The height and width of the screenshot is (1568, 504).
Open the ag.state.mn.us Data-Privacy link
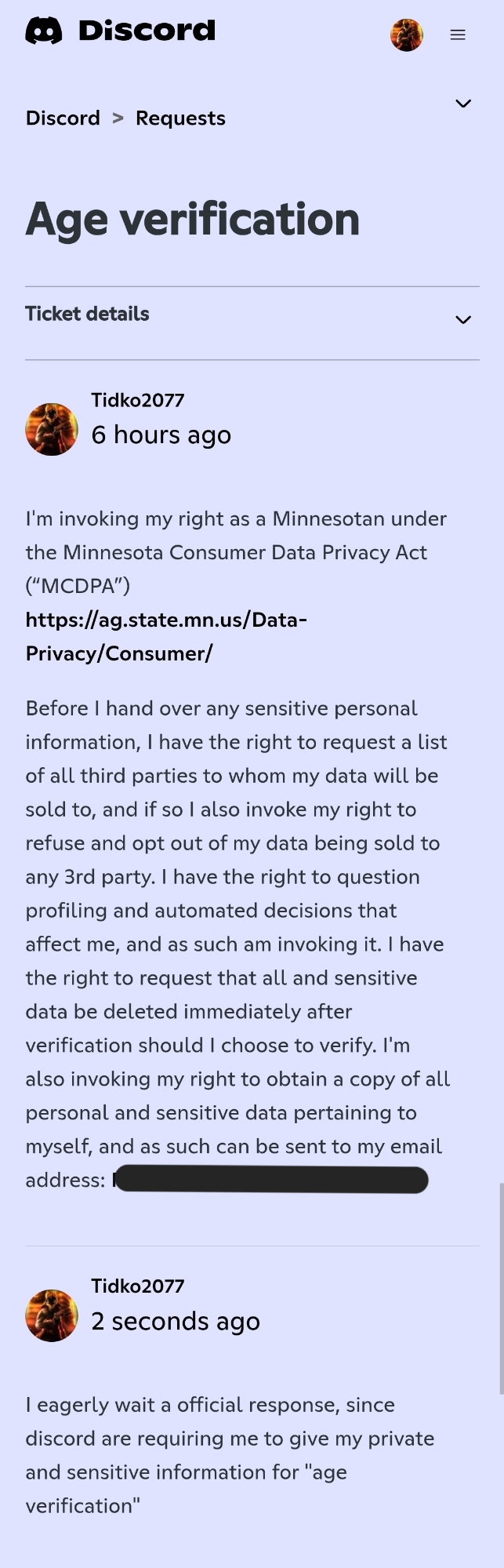165,636
